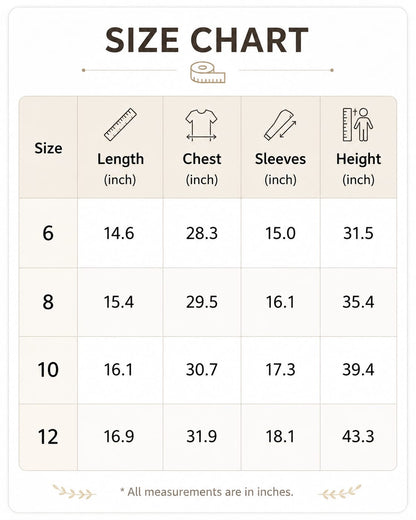Click size 6 row label

point(48,233)
